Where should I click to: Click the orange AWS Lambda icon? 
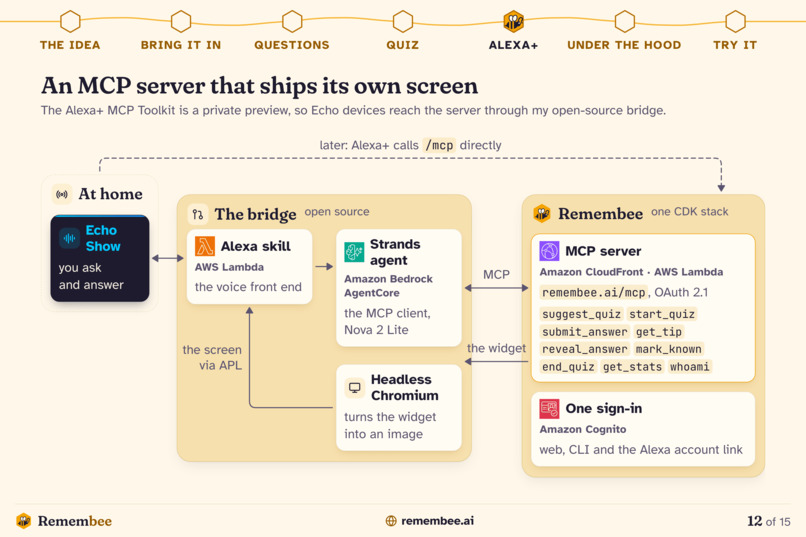point(205,246)
